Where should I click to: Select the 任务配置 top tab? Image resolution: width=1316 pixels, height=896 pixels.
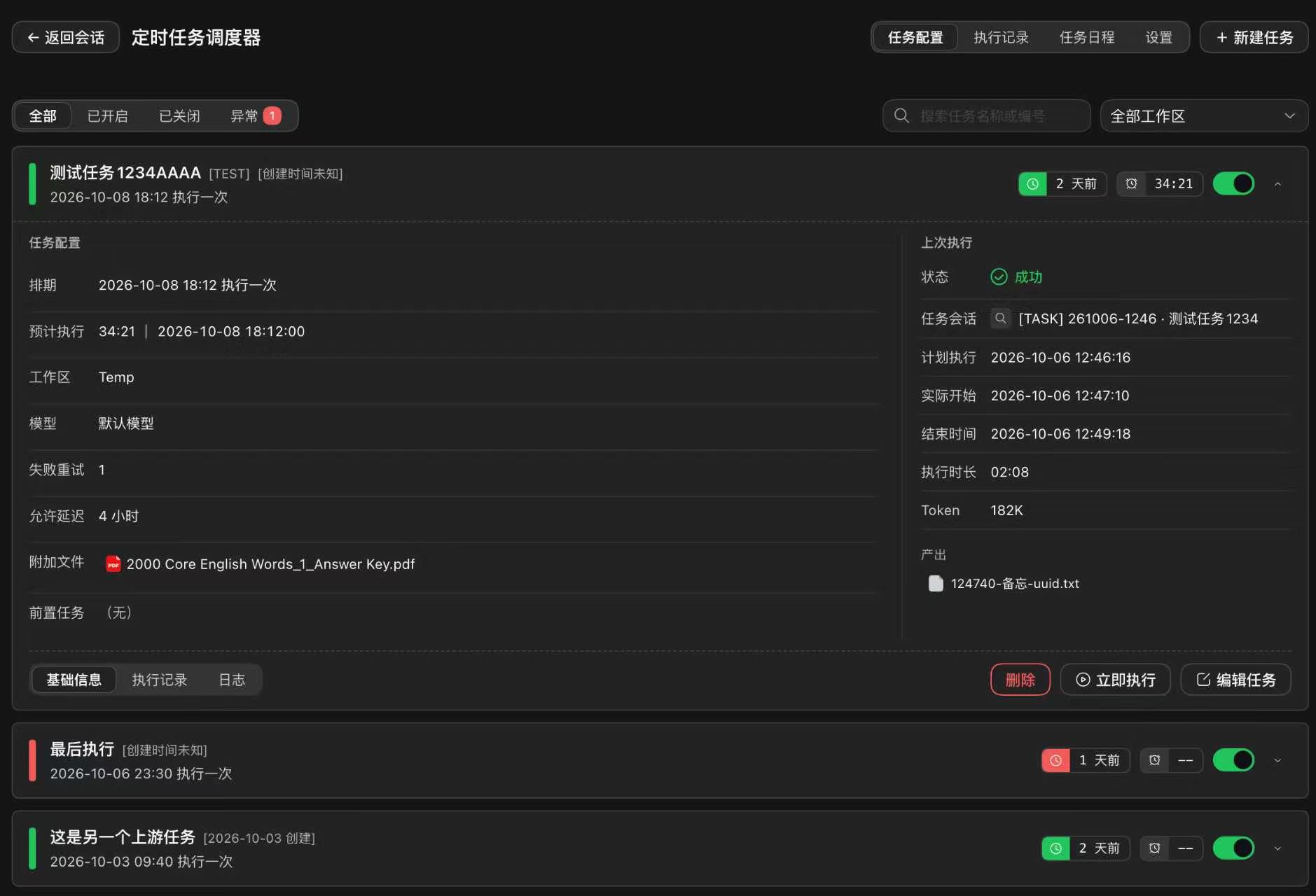click(x=915, y=37)
